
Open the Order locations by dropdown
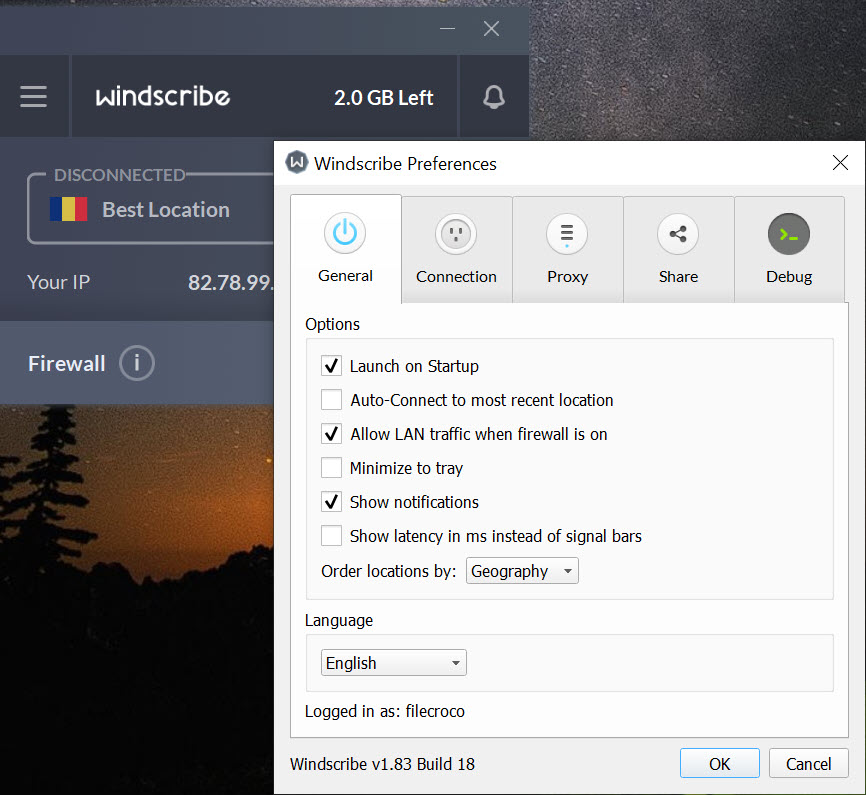point(522,571)
